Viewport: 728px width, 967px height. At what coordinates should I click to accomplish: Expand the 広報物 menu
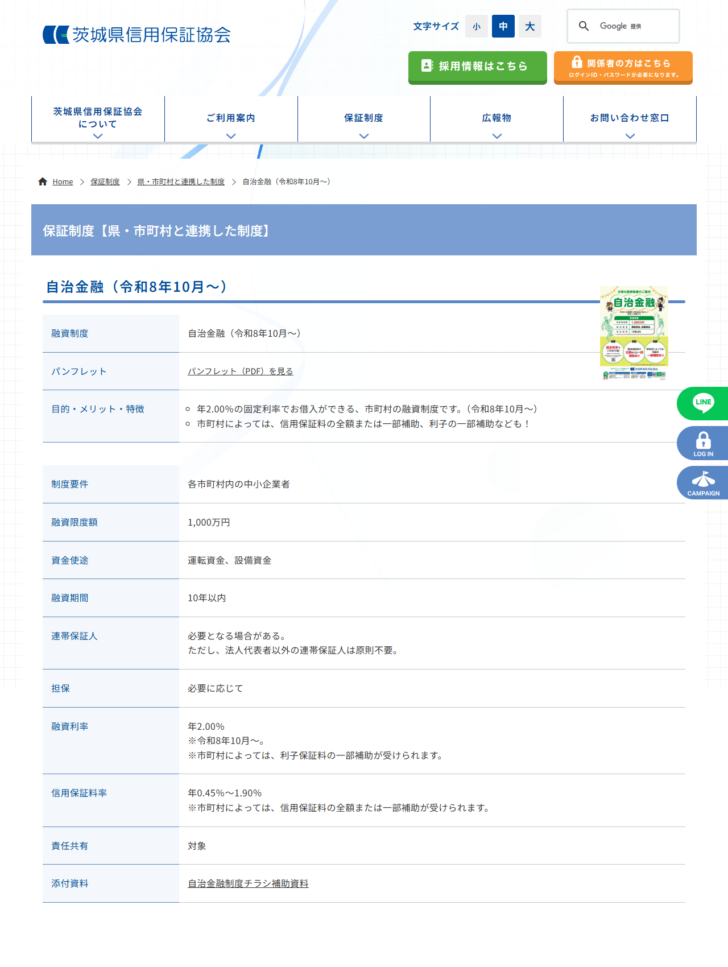[x=497, y=119]
